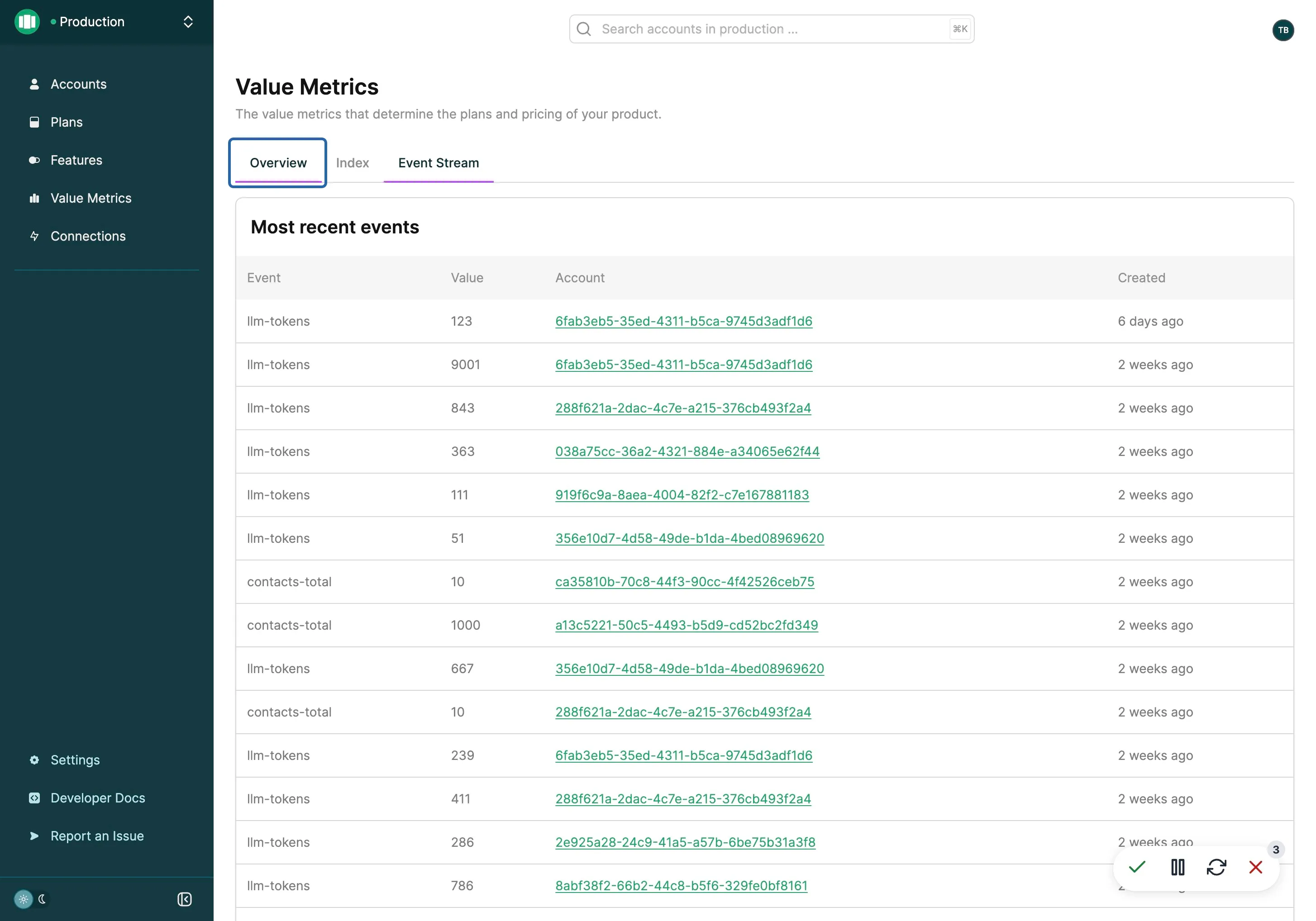Open Connections in the sidebar

point(88,236)
